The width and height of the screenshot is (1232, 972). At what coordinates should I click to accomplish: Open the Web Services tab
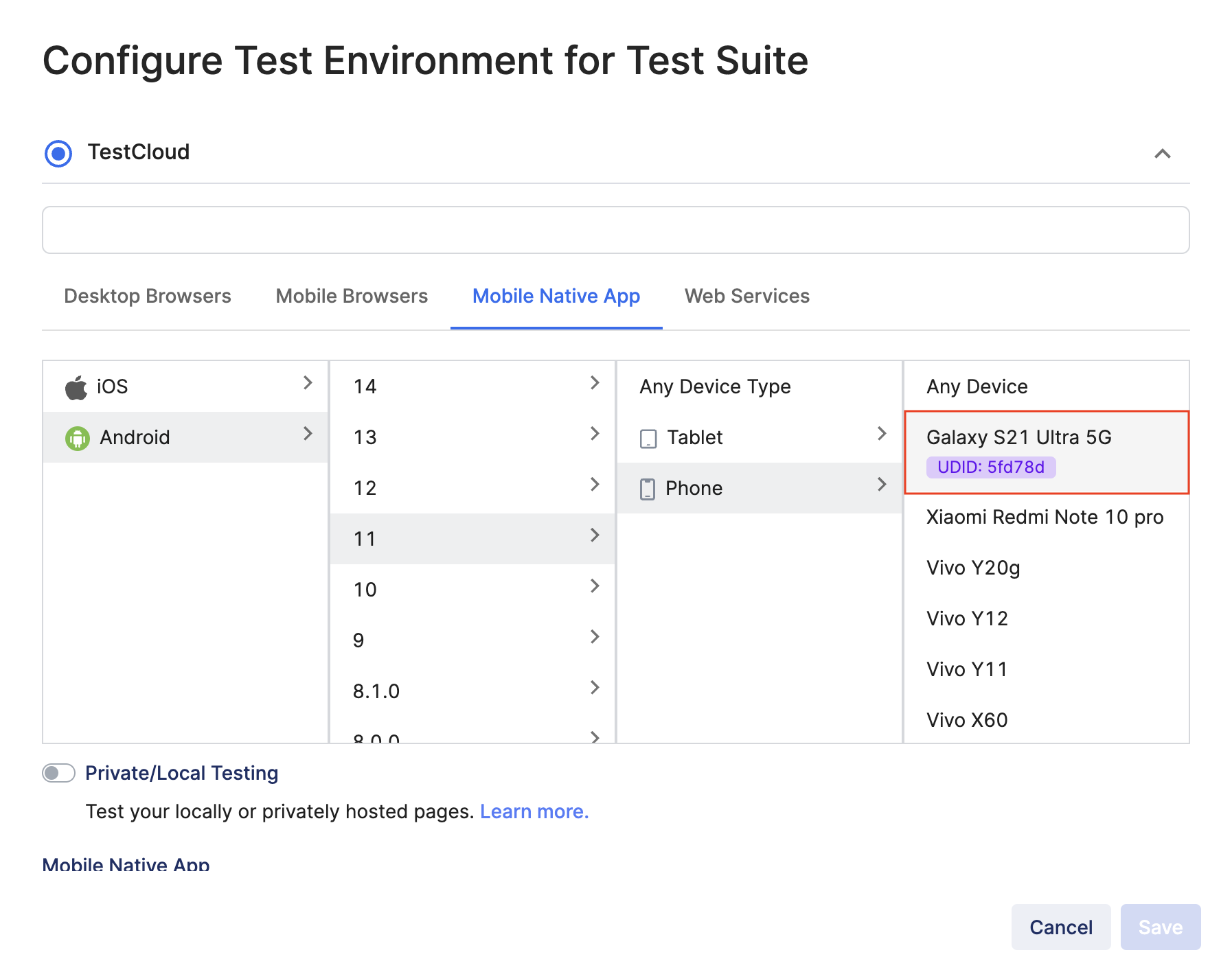pyautogui.click(x=746, y=296)
